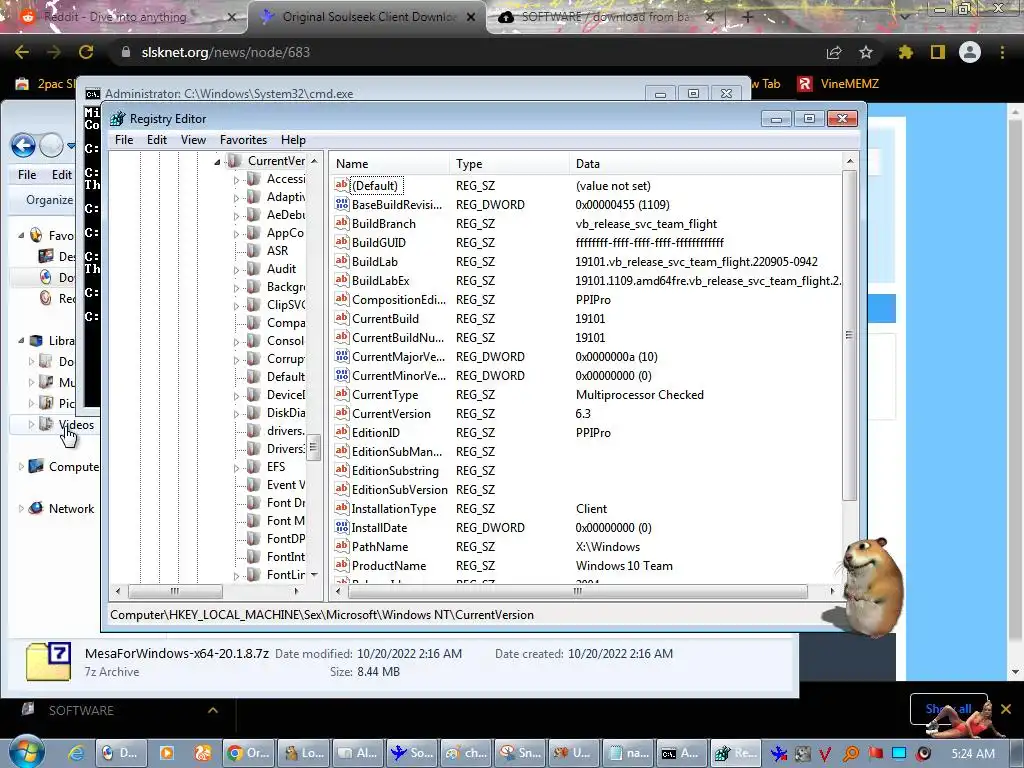
Task: Click the cmd.exe window title icon
Action: point(93,94)
